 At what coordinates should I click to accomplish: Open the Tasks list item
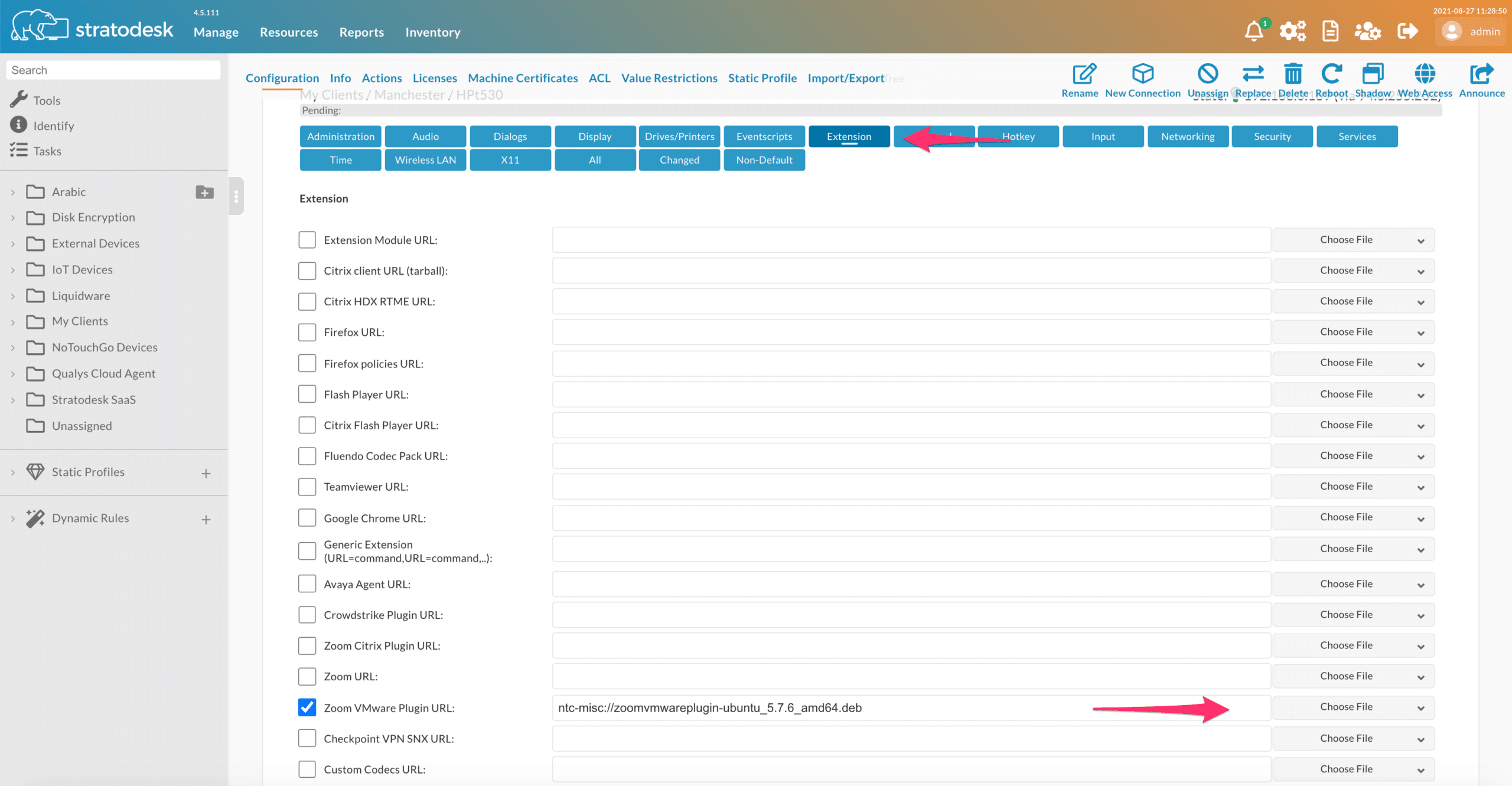35,151
